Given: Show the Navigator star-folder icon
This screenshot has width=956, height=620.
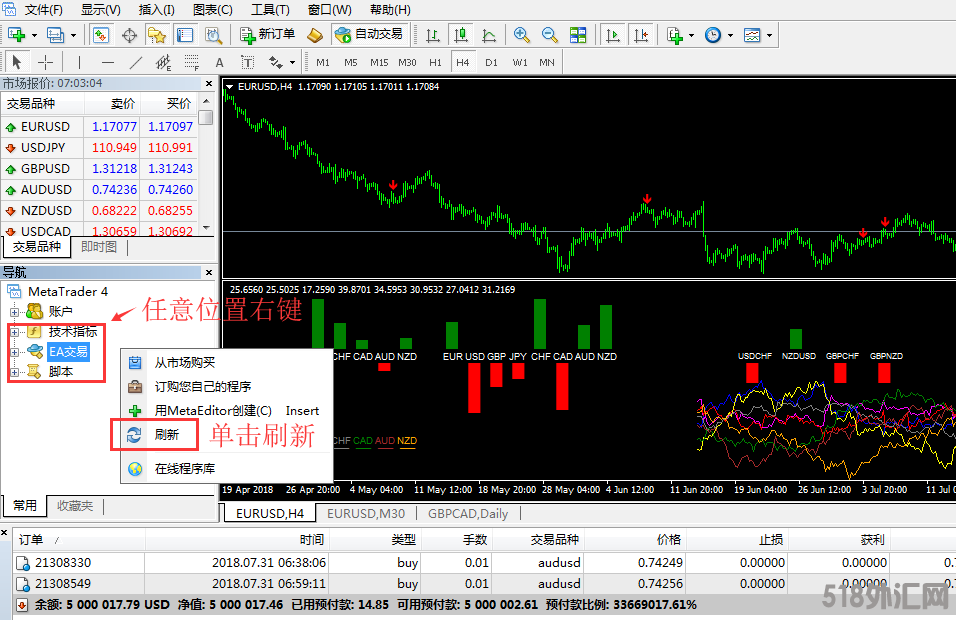Looking at the screenshot, I should click(x=157, y=35).
